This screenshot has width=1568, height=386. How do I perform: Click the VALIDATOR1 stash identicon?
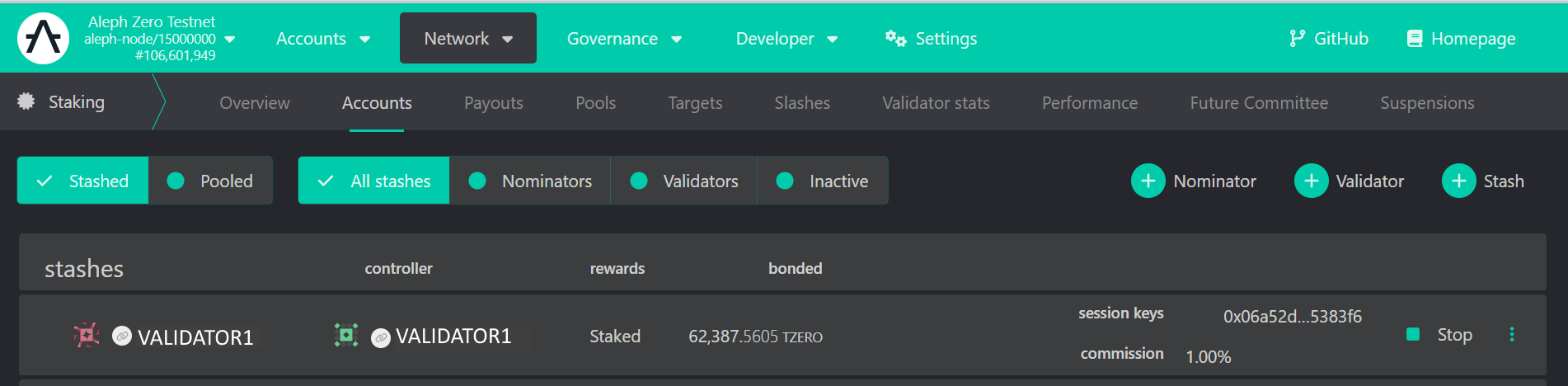tap(87, 335)
